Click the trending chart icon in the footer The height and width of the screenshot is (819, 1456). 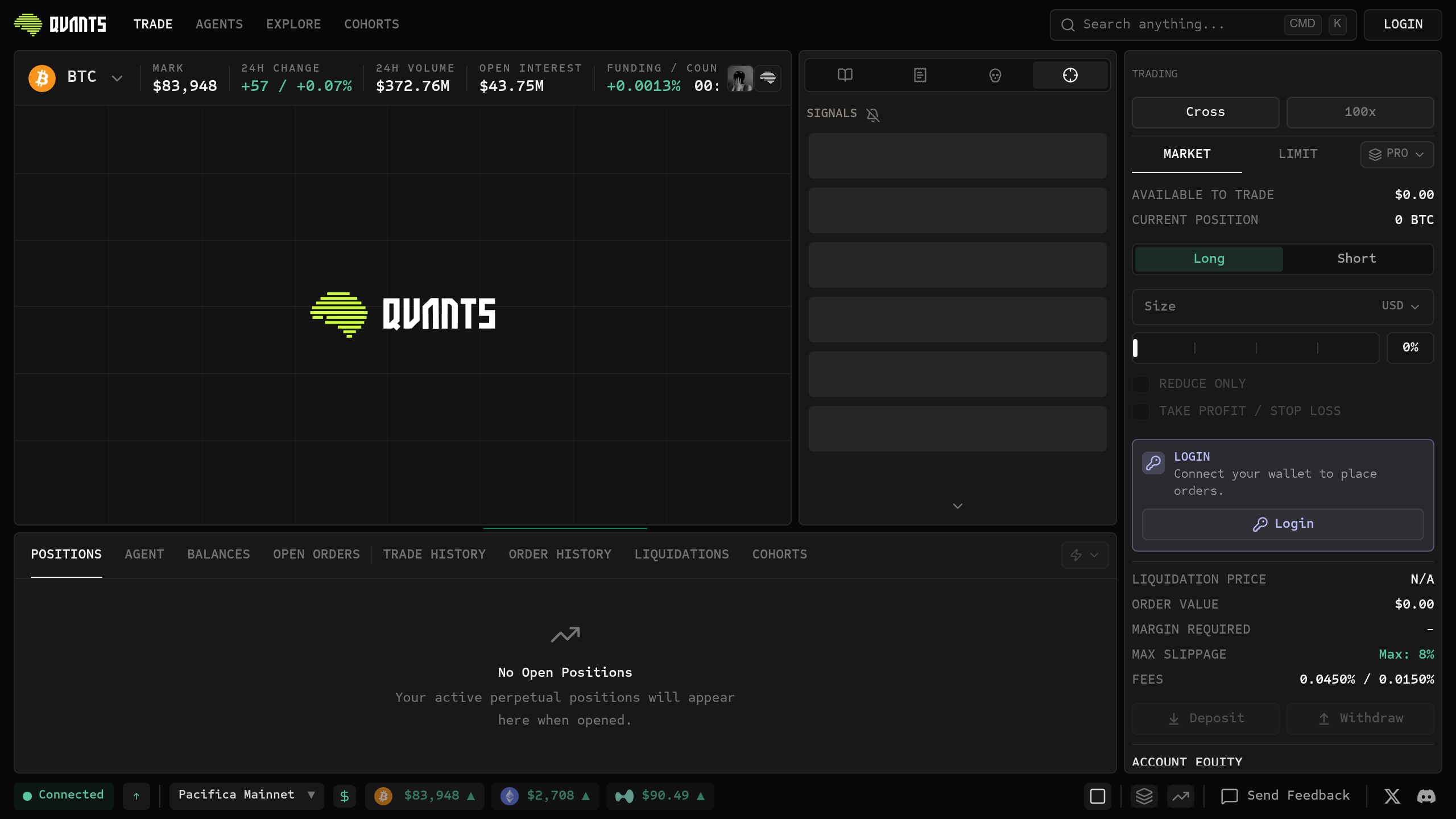pyautogui.click(x=1181, y=796)
